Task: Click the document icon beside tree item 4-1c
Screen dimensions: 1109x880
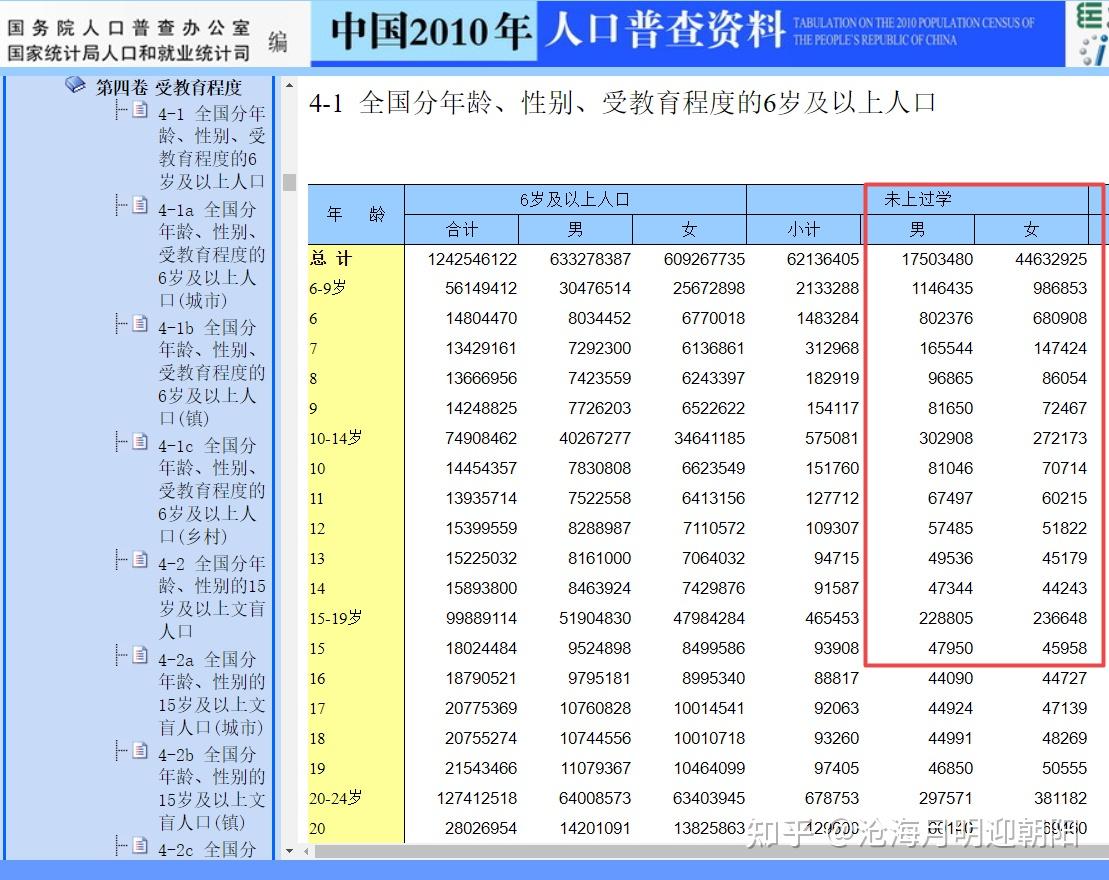Action: pyautogui.click(x=140, y=442)
